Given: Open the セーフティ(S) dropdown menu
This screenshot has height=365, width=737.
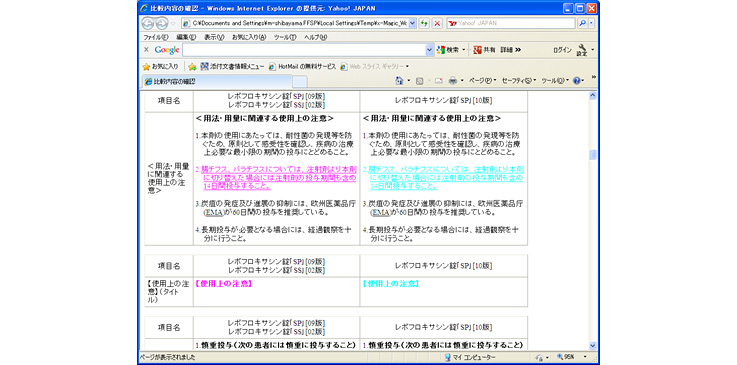Looking at the screenshot, I should pyautogui.click(x=519, y=81).
